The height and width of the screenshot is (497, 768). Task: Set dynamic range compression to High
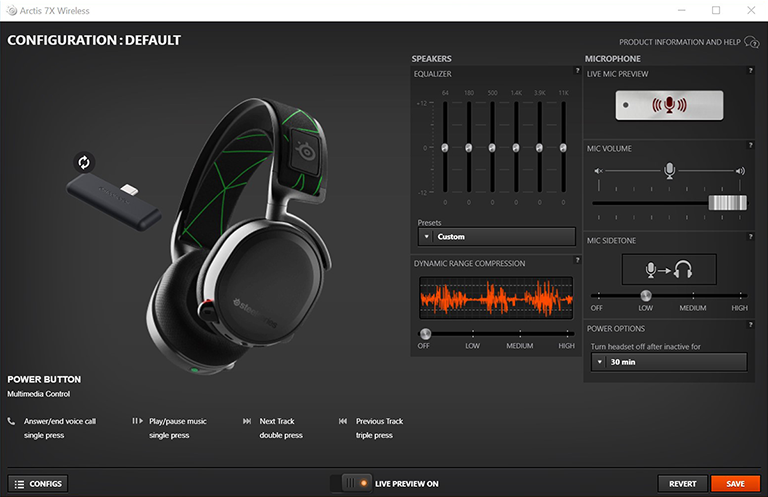pyautogui.click(x=567, y=334)
